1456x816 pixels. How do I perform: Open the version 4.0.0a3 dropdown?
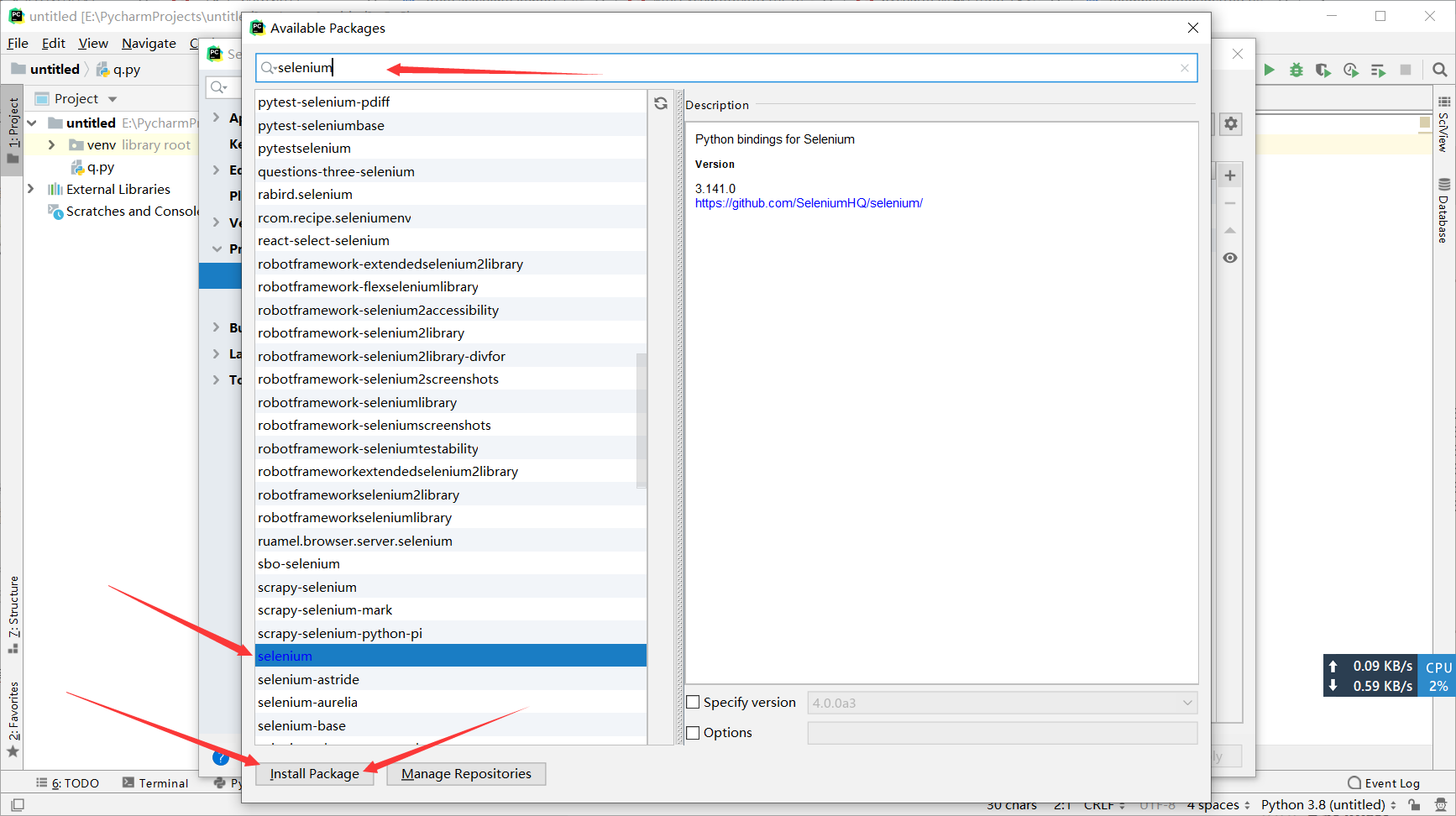coord(1003,703)
